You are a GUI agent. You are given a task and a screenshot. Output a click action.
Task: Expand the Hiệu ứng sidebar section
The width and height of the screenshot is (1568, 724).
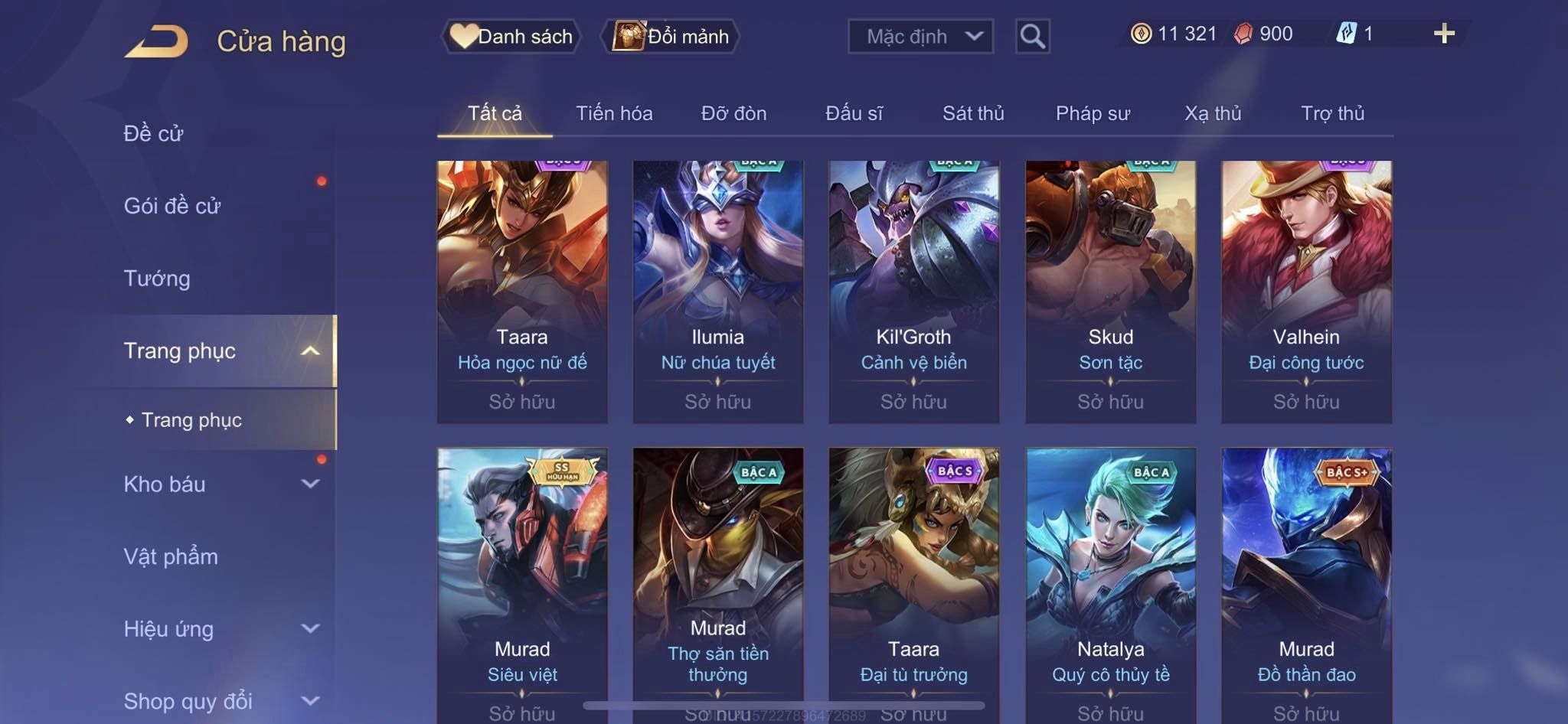click(310, 628)
